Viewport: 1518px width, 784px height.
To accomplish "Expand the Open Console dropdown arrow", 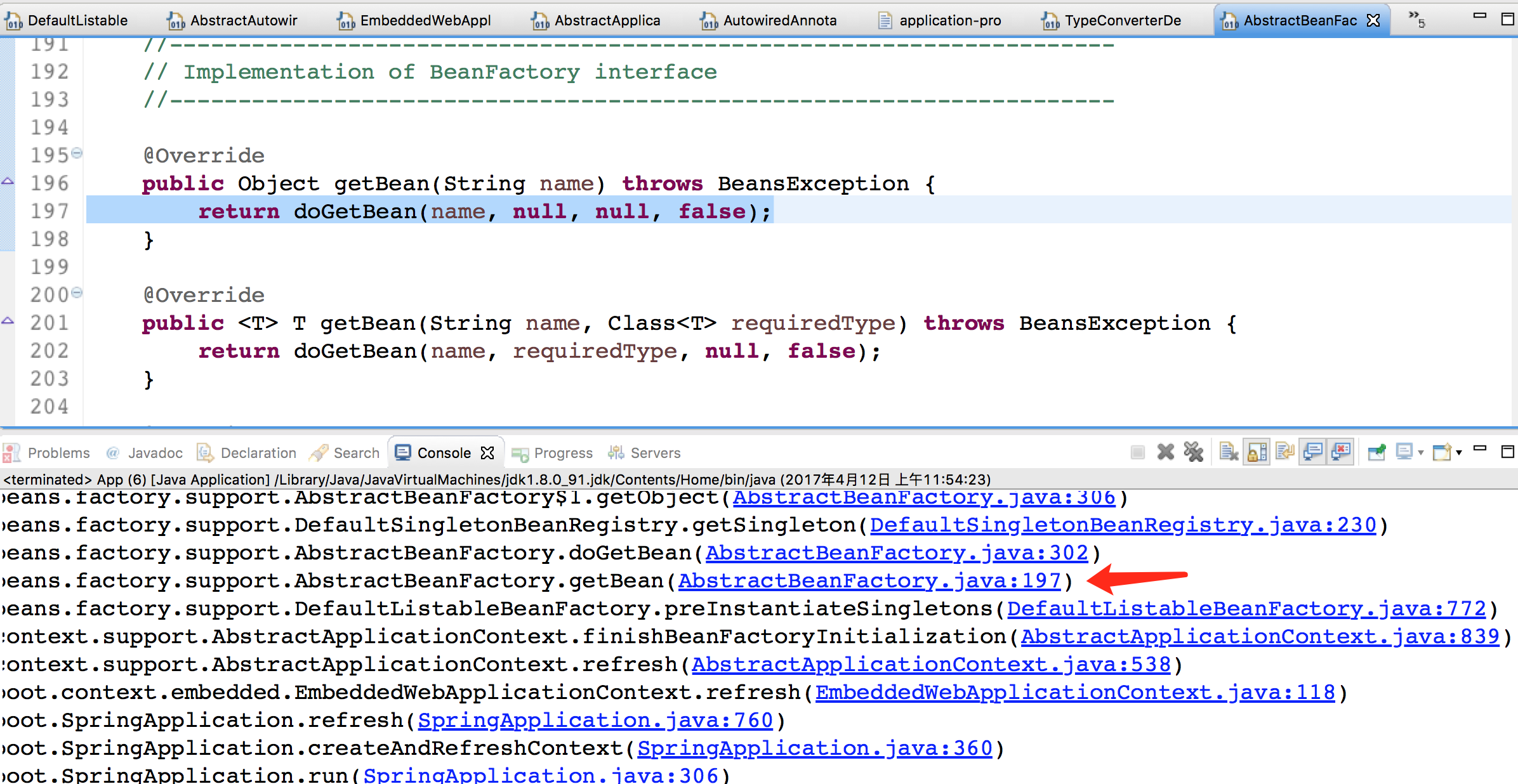I will [x=1460, y=453].
